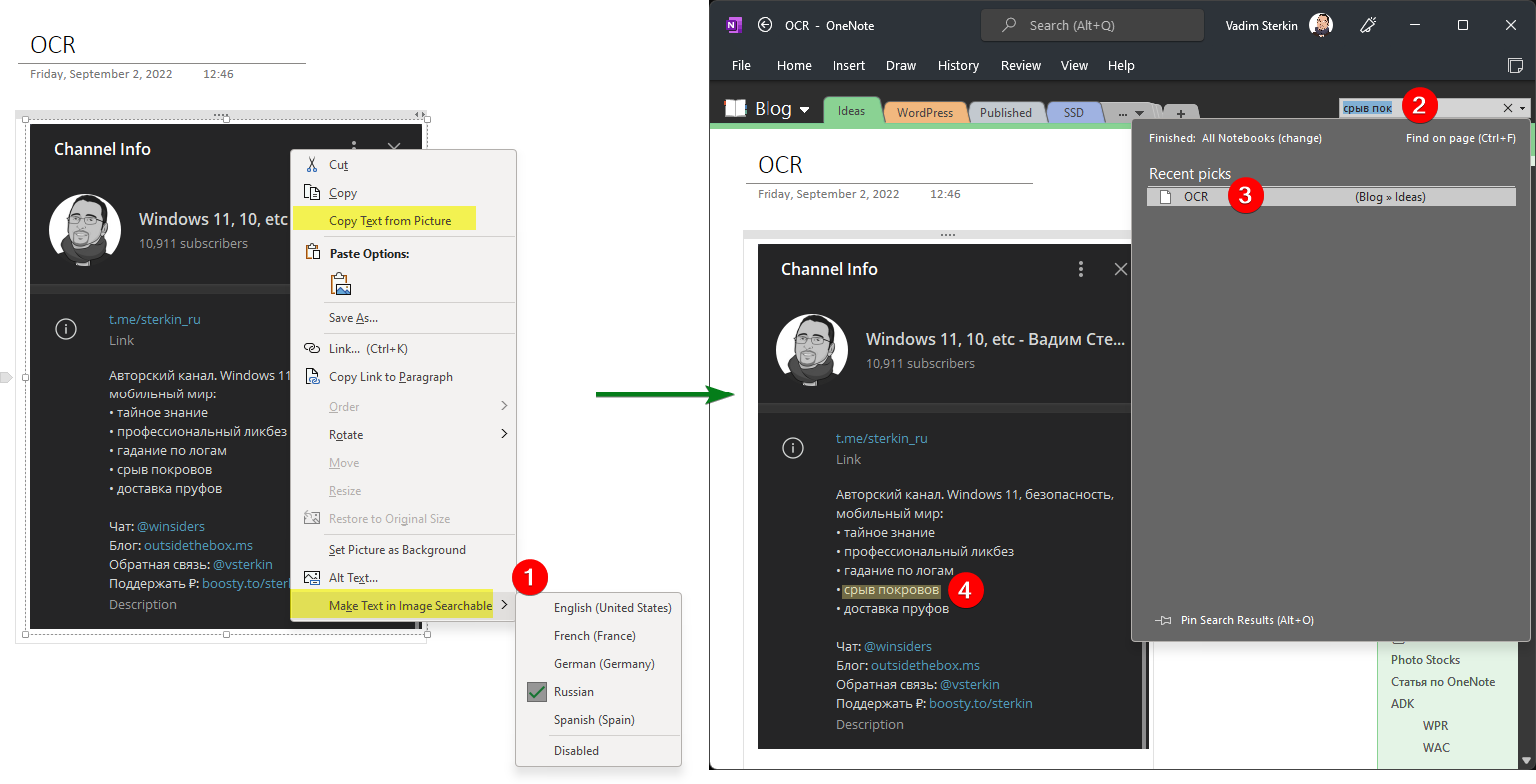Click the Back arrow in OneNote title bar
1536x784 pixels.
(x=766, y=25)
